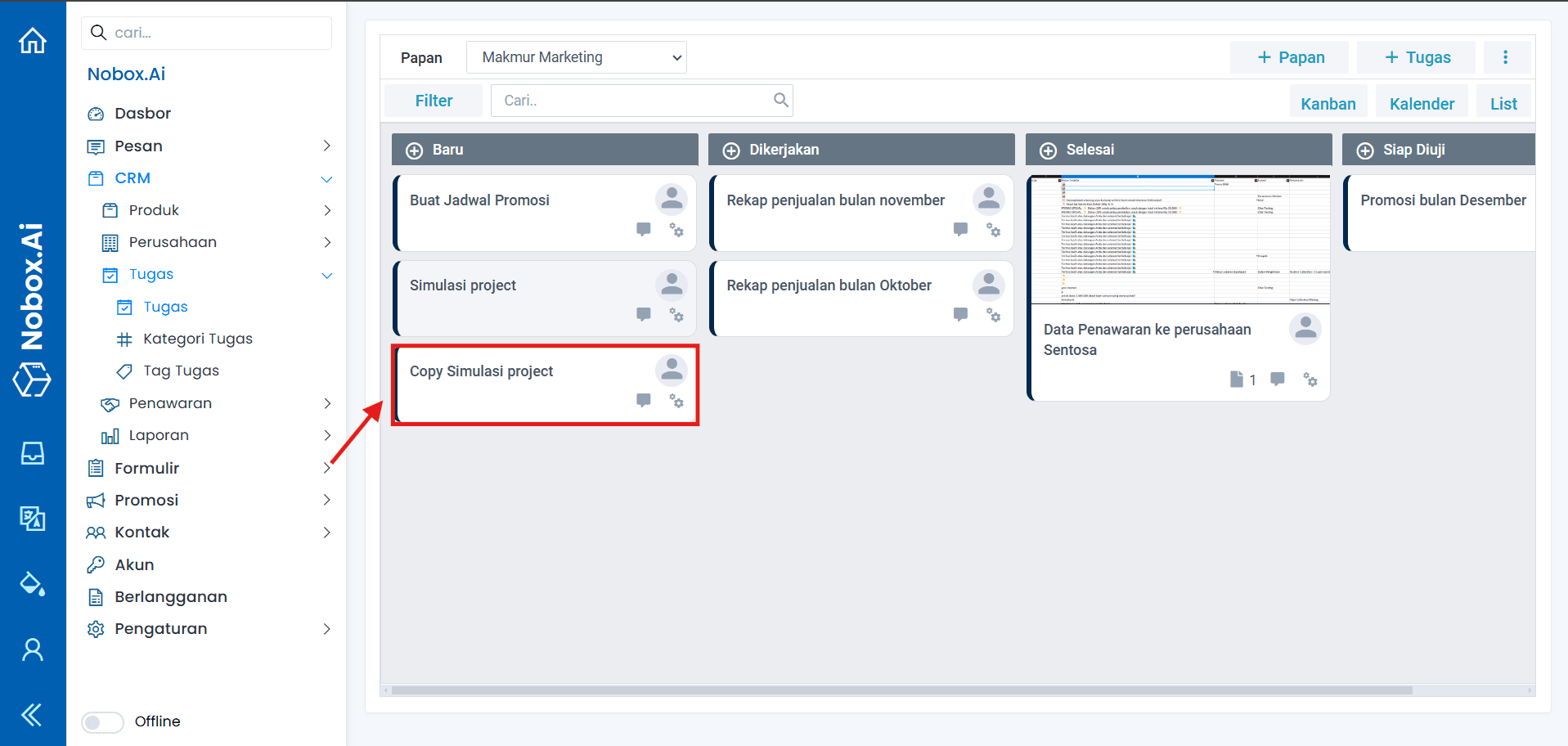Click the gear icon on Buat Jadwal Promosi card
This screenshot has width=1568, height=746.
tap(676, 231)
